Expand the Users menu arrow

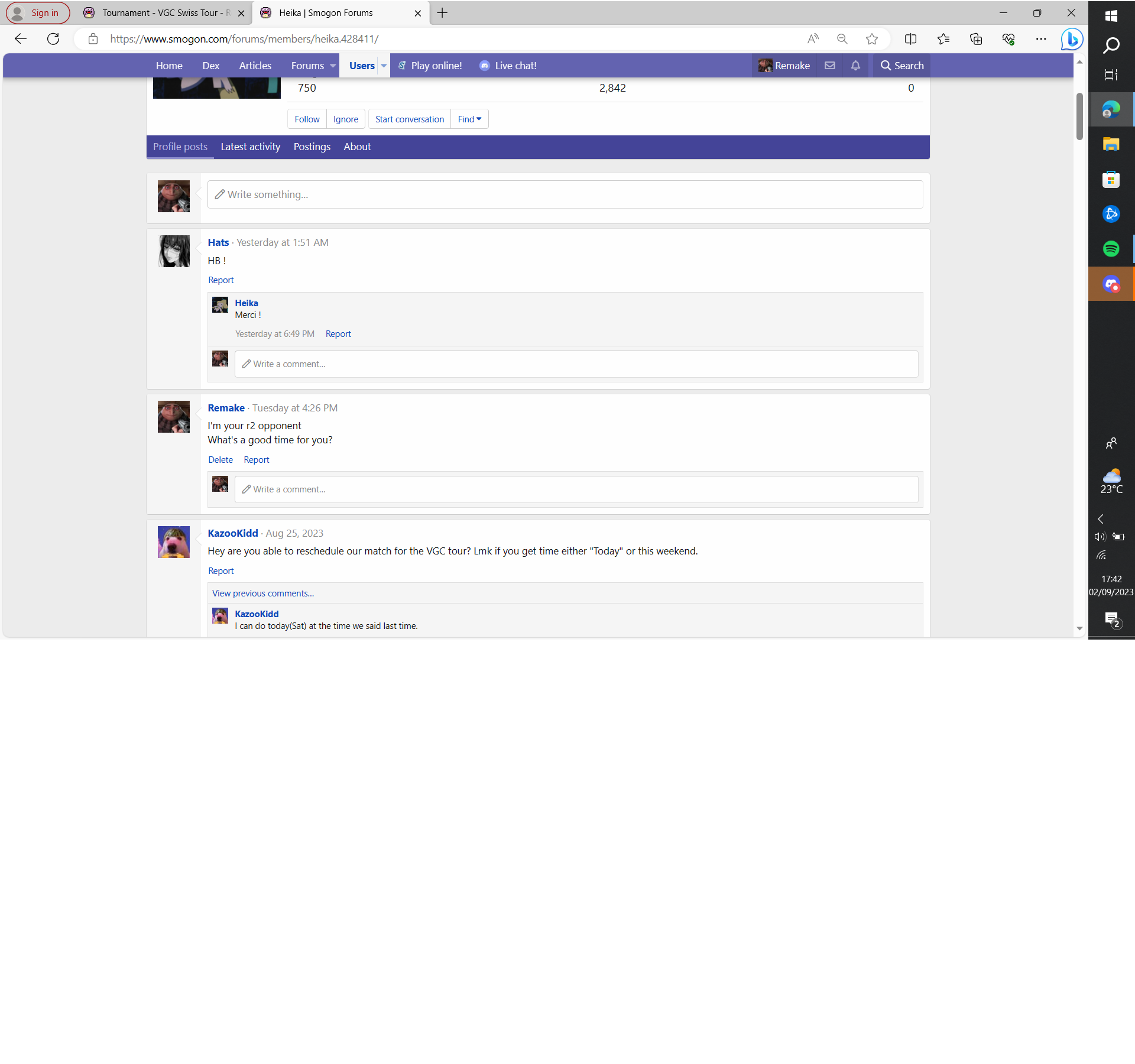click(384, 66)
